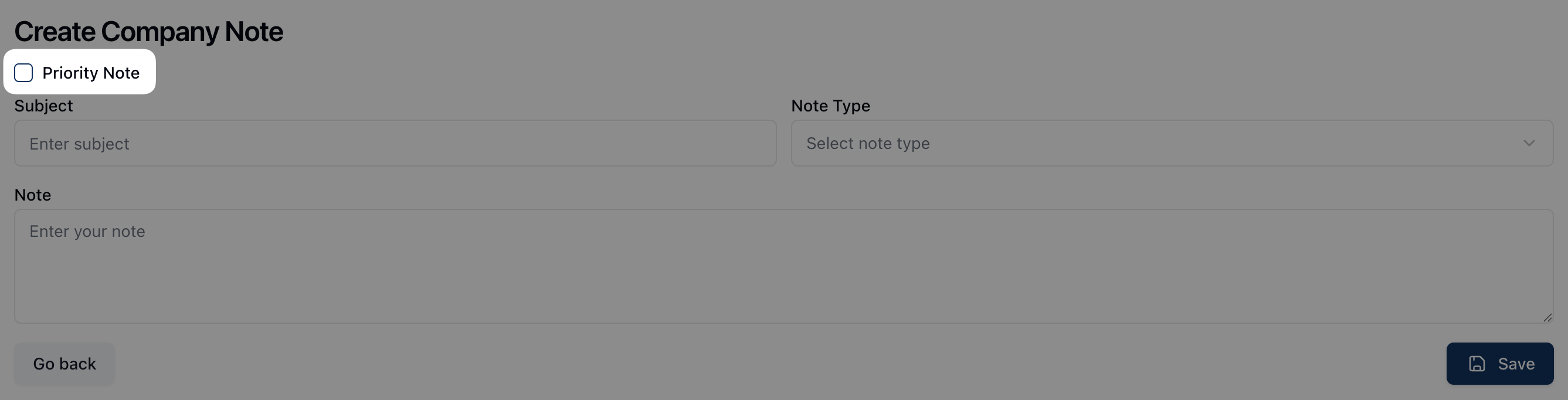Click the 'Enter your note' placeholder text
1568x400 pixels.
click(87, 231)
